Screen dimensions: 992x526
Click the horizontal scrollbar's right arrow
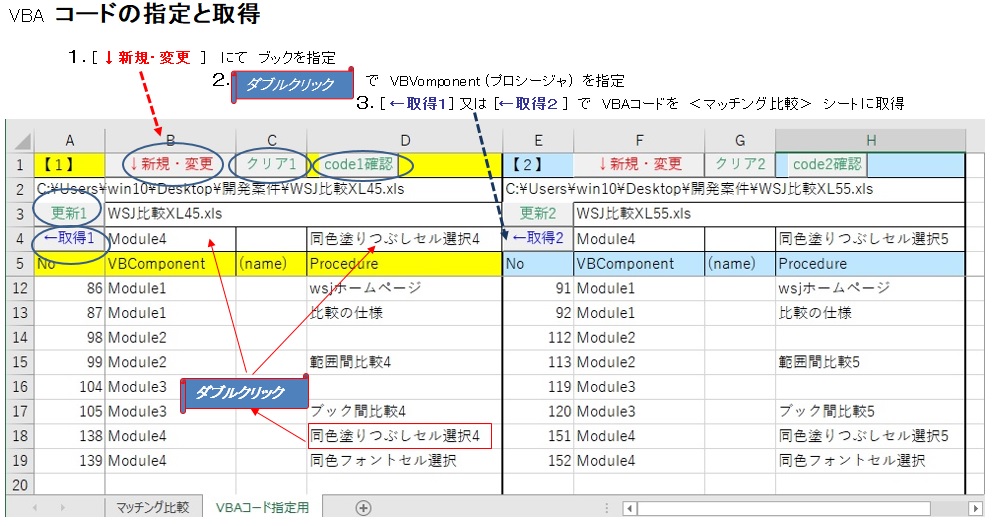pos(975,508)
